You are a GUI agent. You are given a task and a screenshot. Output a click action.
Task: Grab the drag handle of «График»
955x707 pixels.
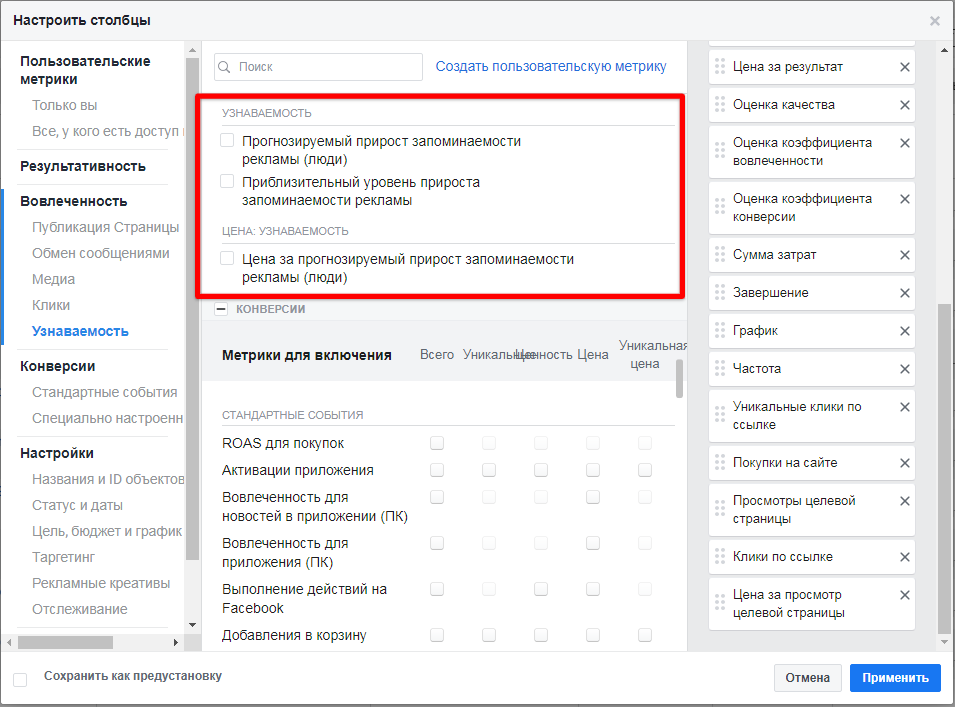point(720,331)
